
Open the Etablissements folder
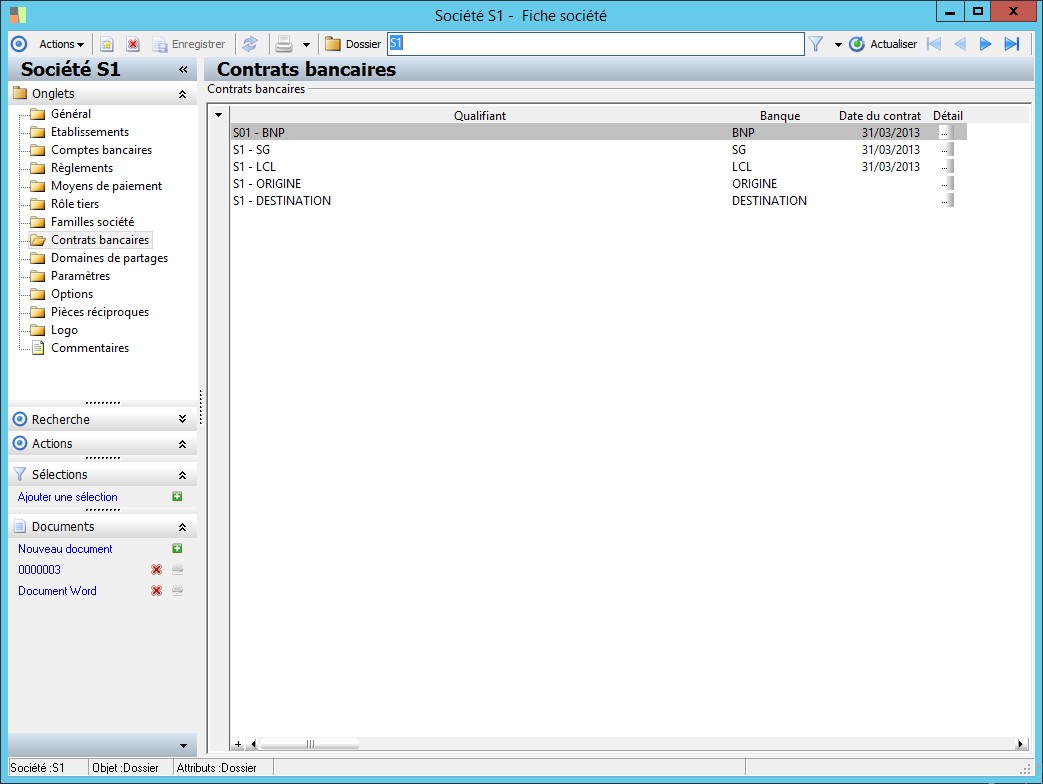(x=90, y=132)
